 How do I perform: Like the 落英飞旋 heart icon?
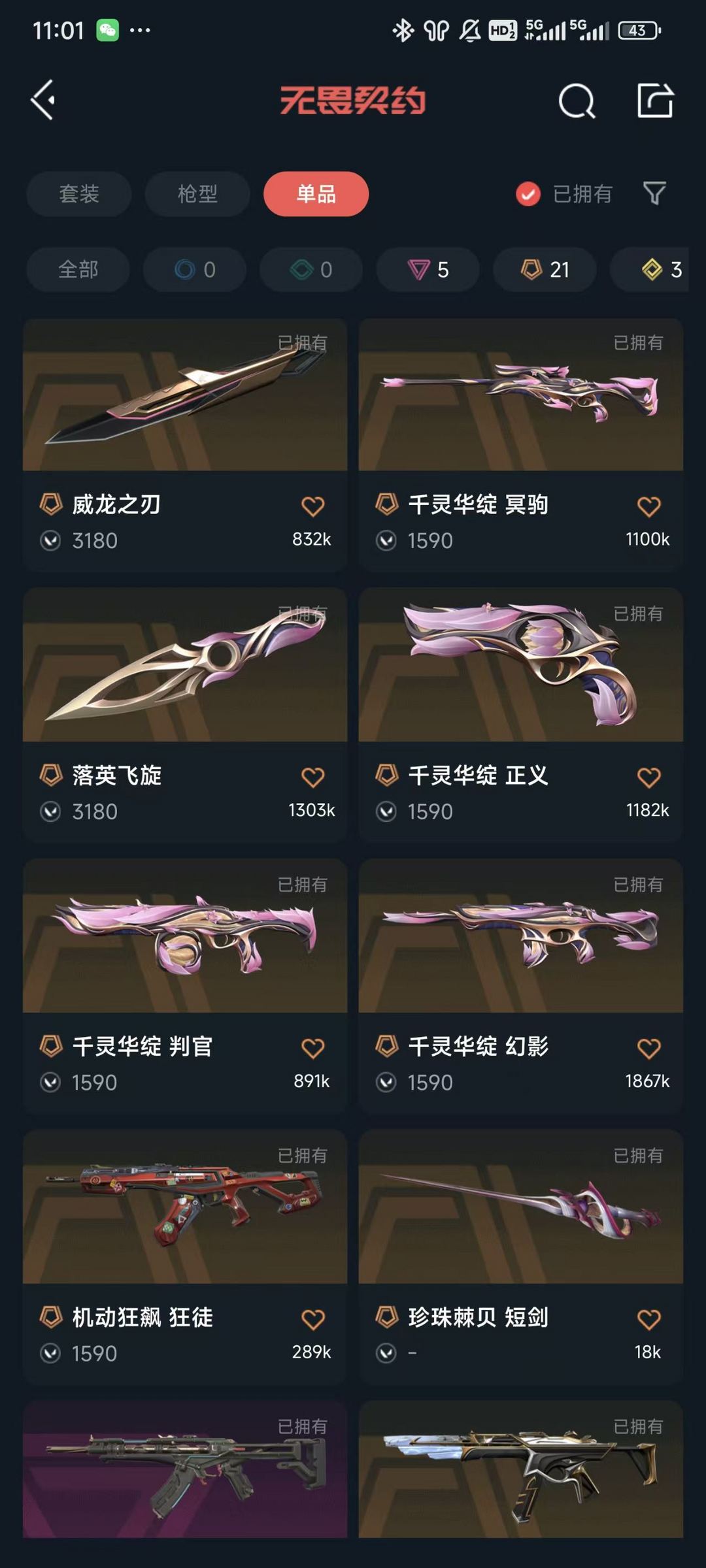(x=312, y=777)
